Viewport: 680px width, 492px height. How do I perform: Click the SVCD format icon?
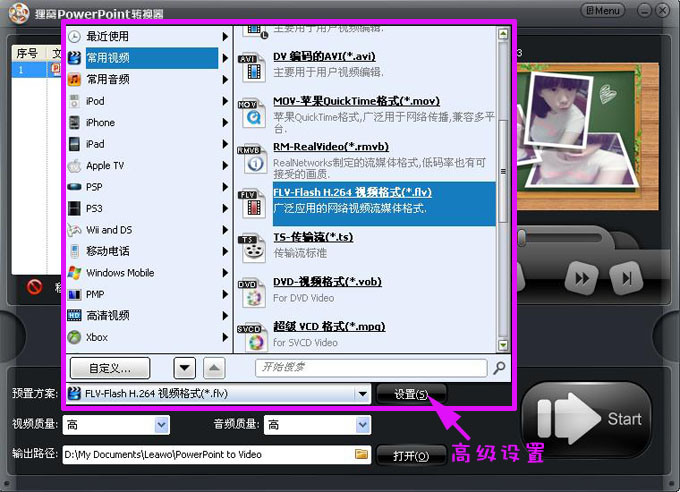[x=252, y=338]
